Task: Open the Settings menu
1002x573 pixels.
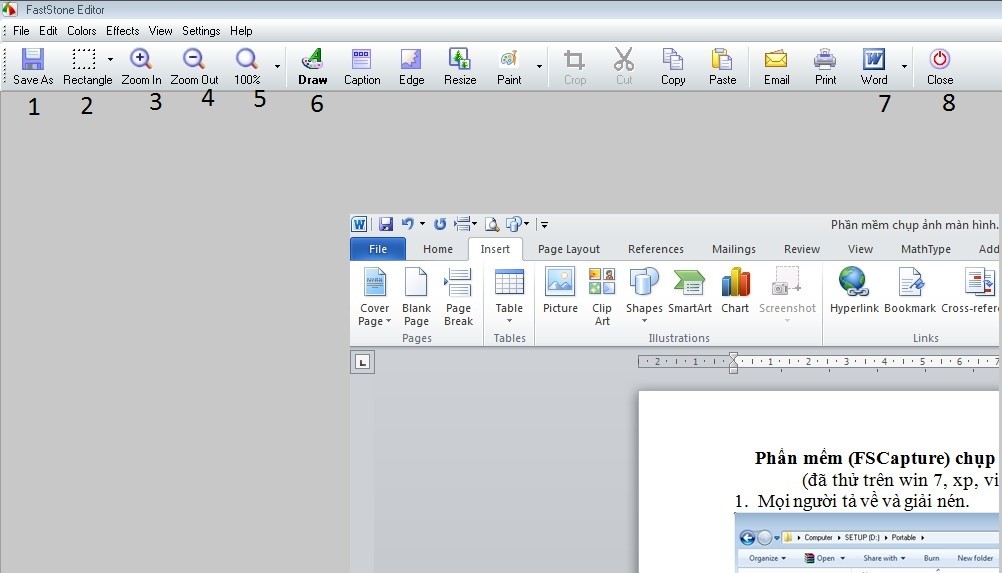Action: click(x=201, y=31)
